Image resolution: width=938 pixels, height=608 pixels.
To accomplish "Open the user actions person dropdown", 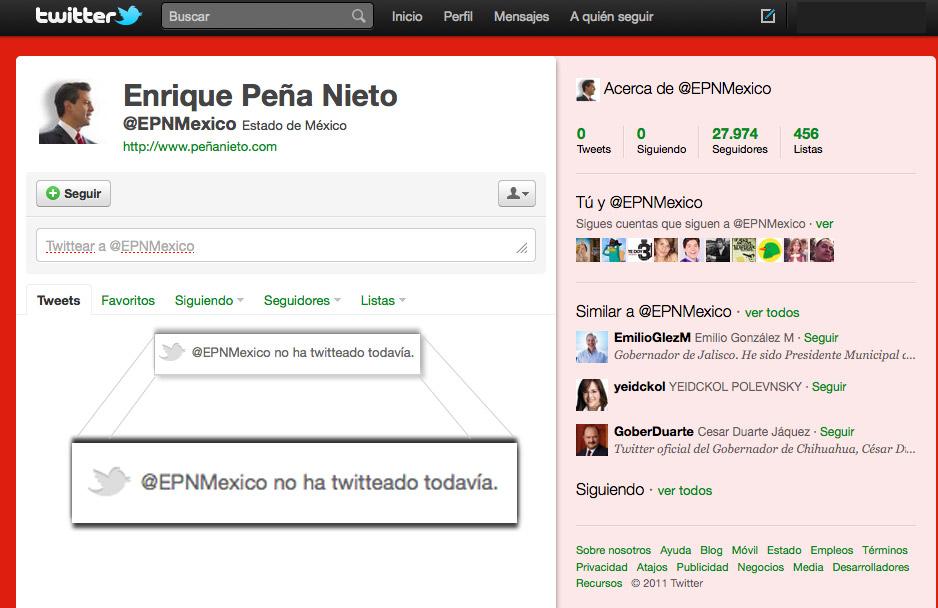I will coord(517,193).
